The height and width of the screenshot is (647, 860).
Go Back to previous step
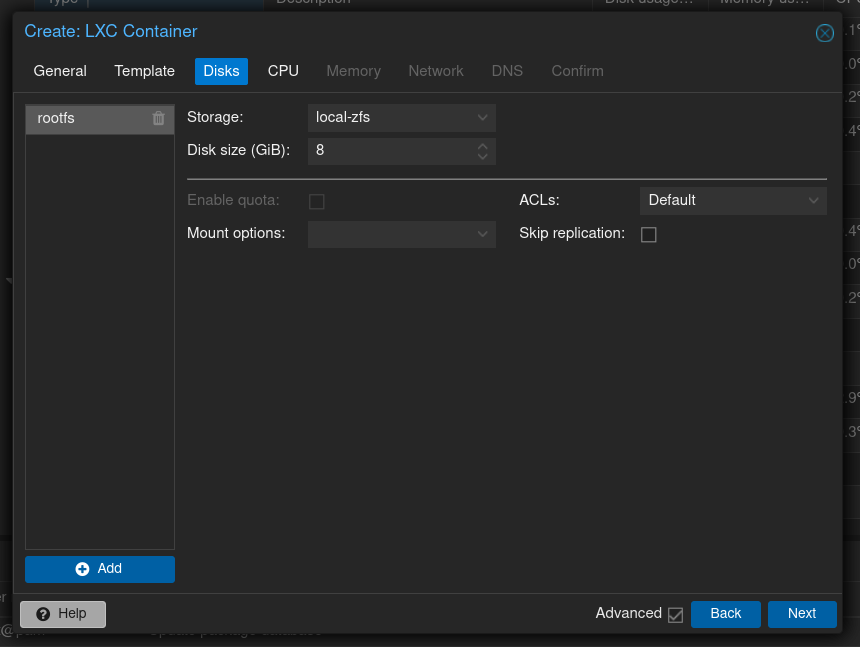click(x=726, y=614)
